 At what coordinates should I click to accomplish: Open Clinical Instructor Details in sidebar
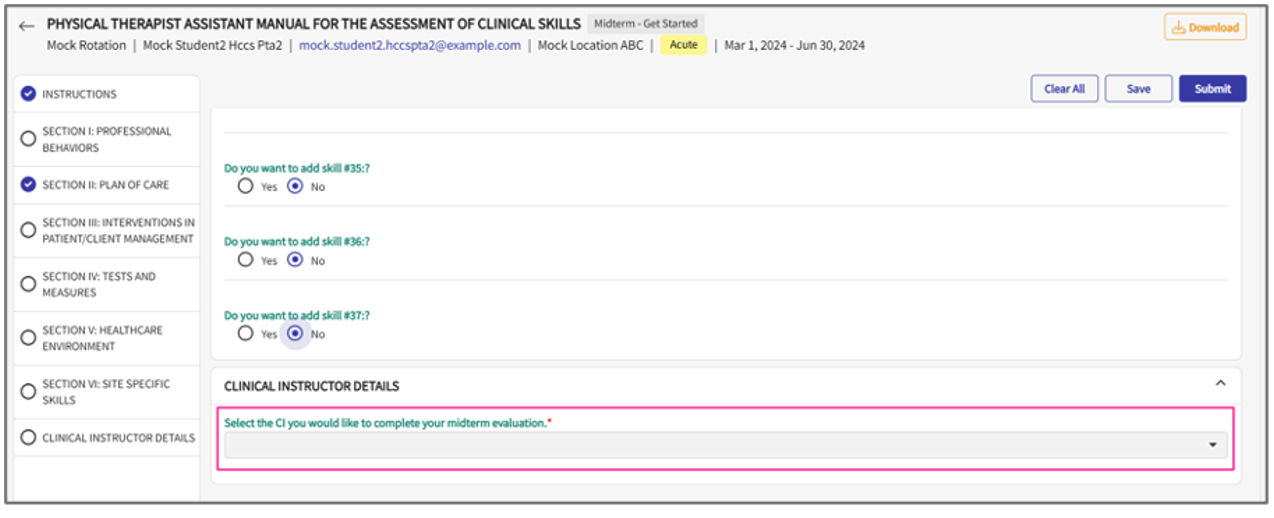[x=118, y=438]
